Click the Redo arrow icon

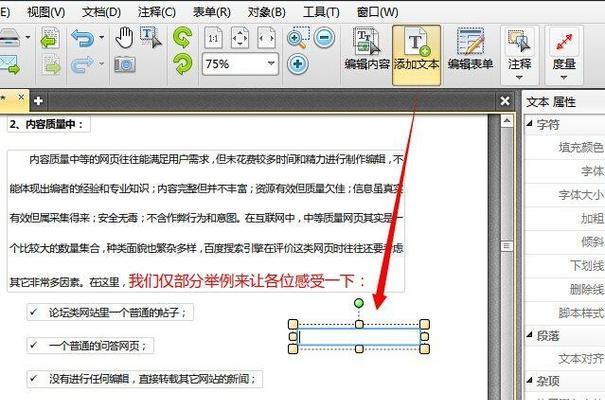click(x=82, y=64)
